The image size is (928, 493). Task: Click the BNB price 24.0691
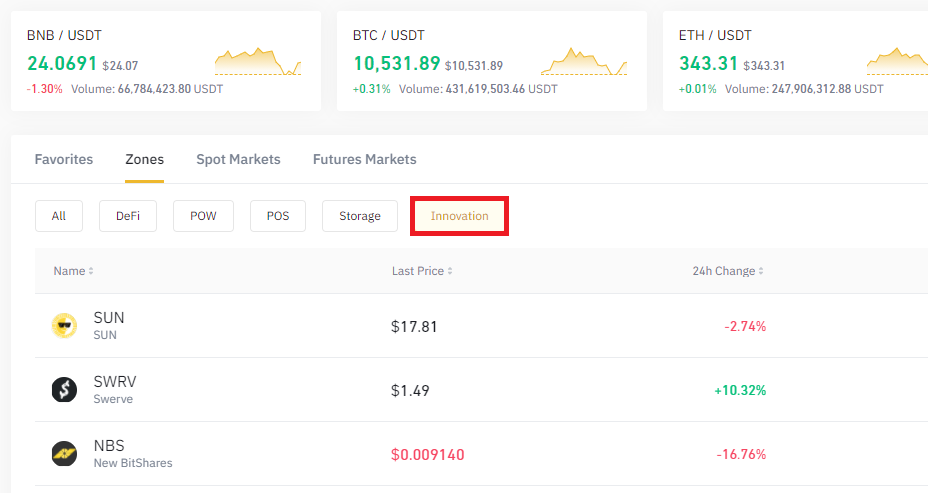(x=62, y=63)
